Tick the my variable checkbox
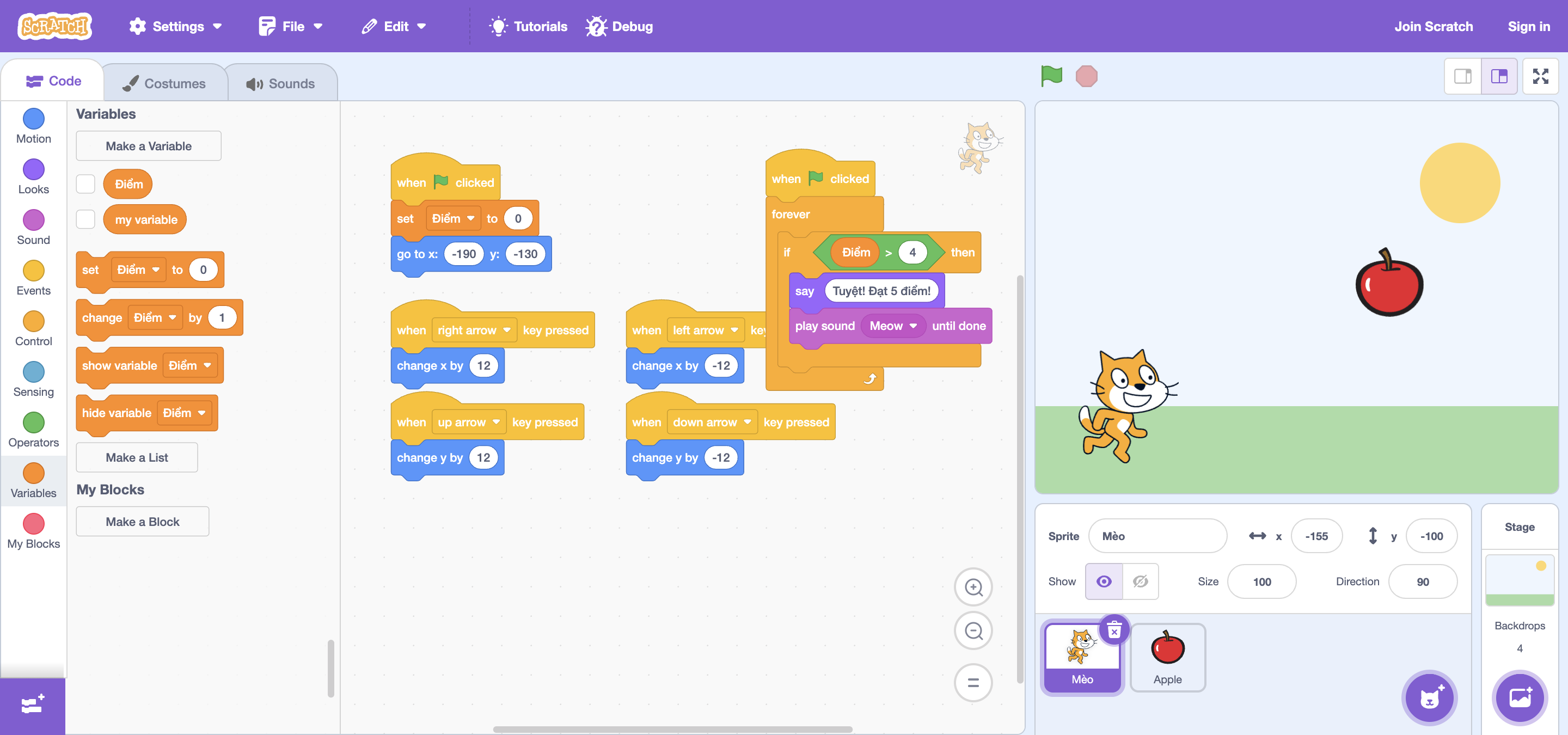Viewport: 1568px width, 735px height. pyautogui.click(x=86, y=219)
